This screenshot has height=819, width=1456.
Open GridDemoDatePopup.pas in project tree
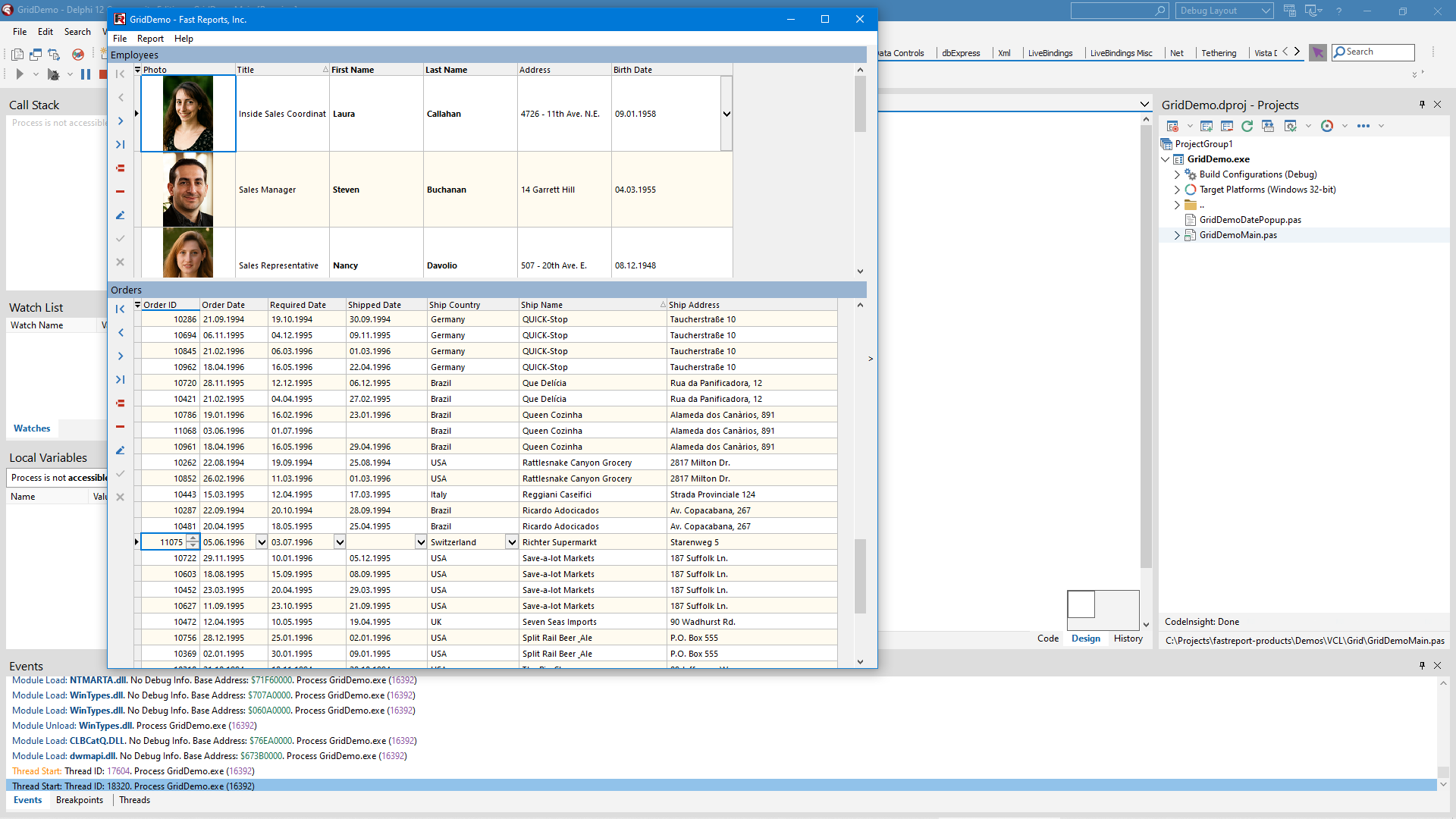(1250, 220)
